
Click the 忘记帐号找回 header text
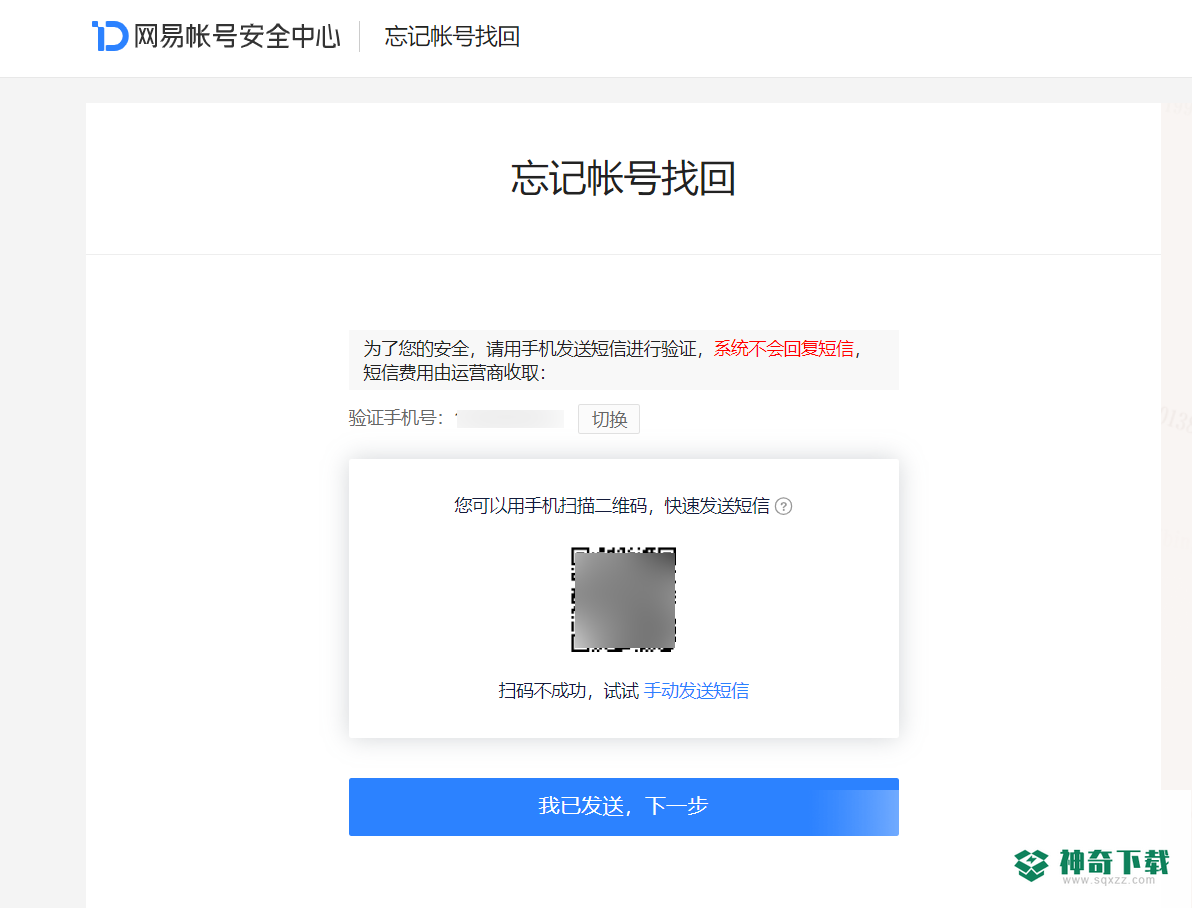tap(452, 36)
